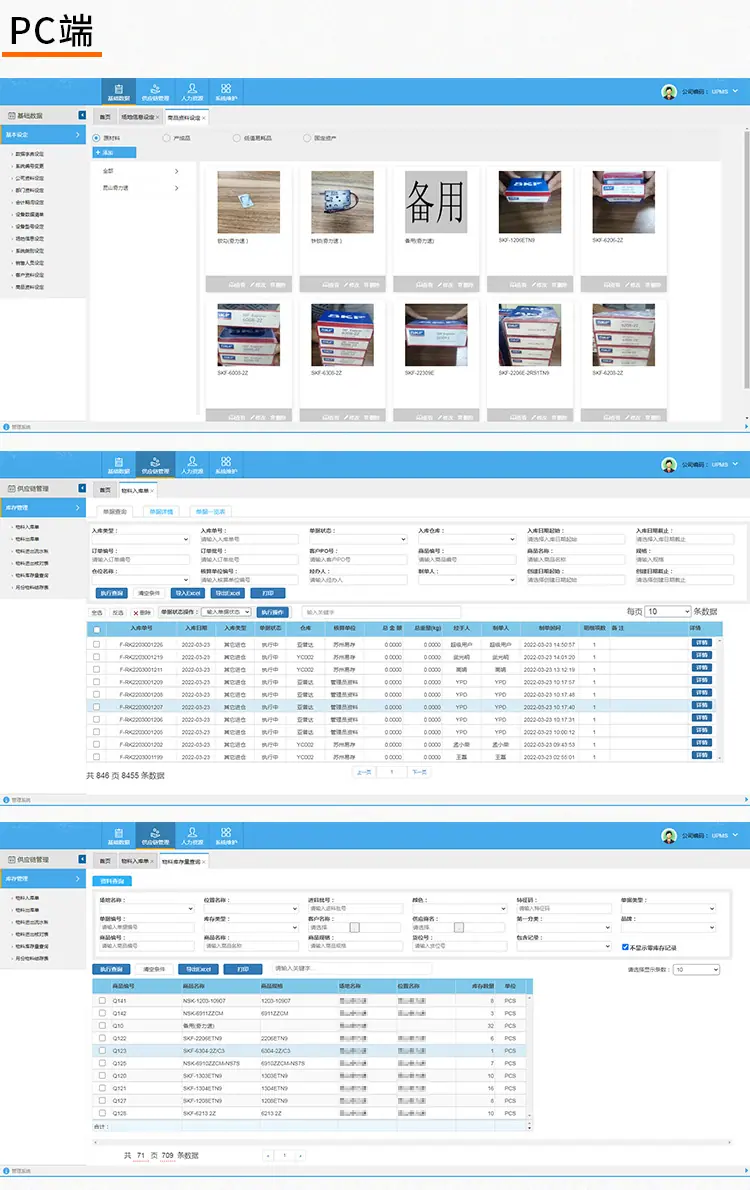This screenshot has width=750, height=1190.
Task: Switch to 场地信息设定 tab
Action: coord(138,118)
